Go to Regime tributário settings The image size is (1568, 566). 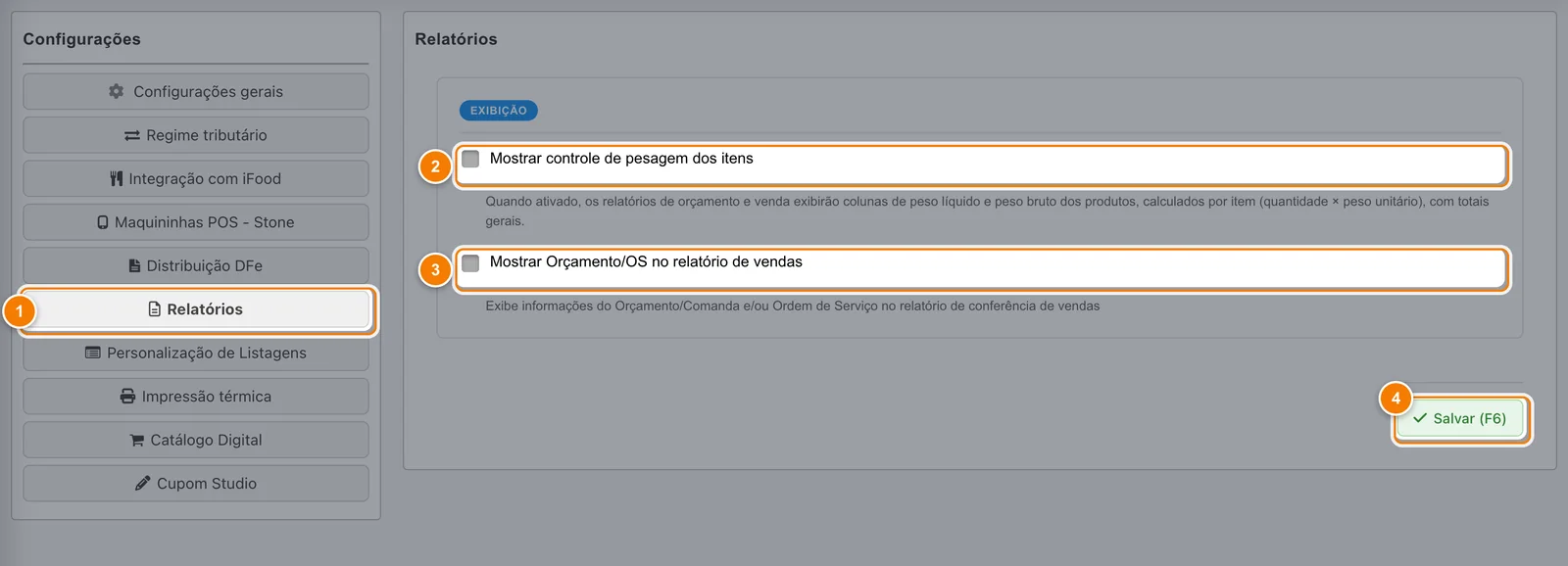click(196, 135)
